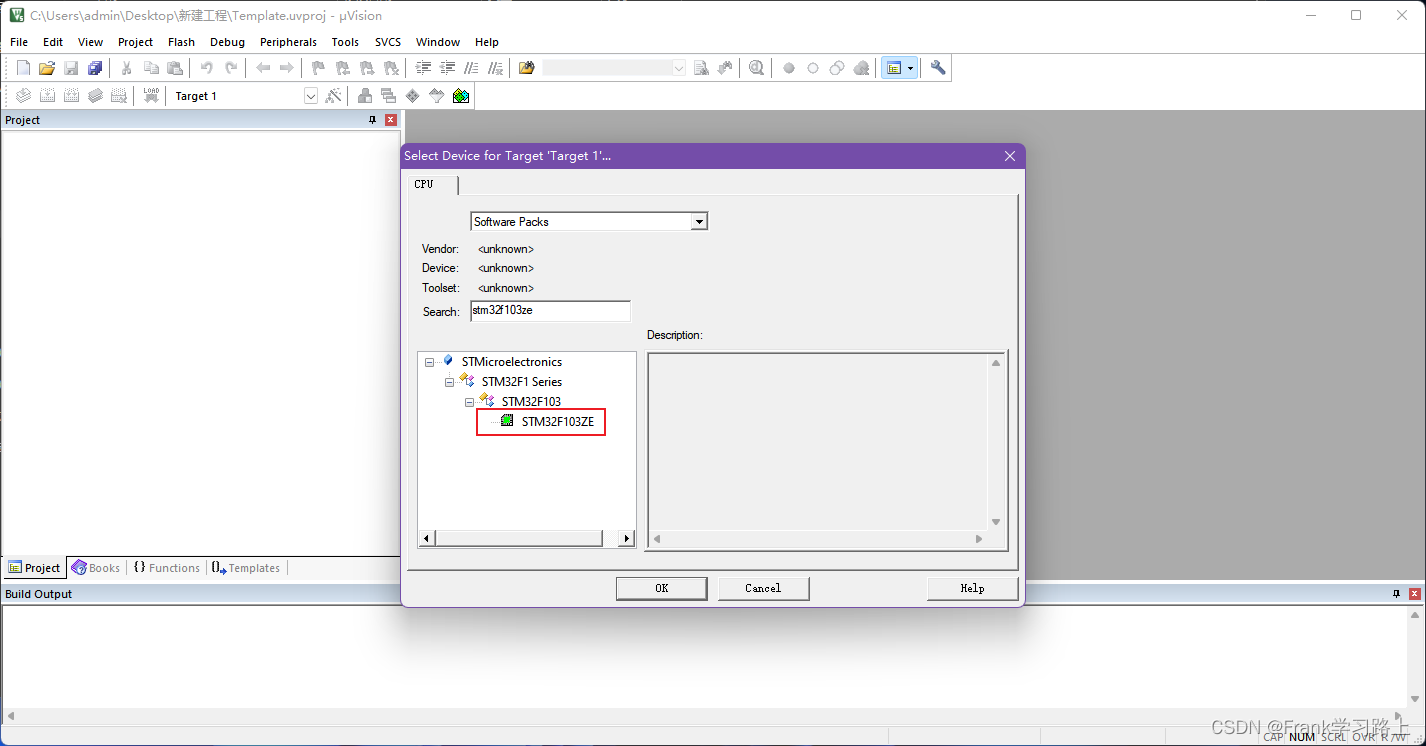Viewport: 1426px width, 746px height.
Task: Open the find text combo box dropdown
Action: (679, 68)
